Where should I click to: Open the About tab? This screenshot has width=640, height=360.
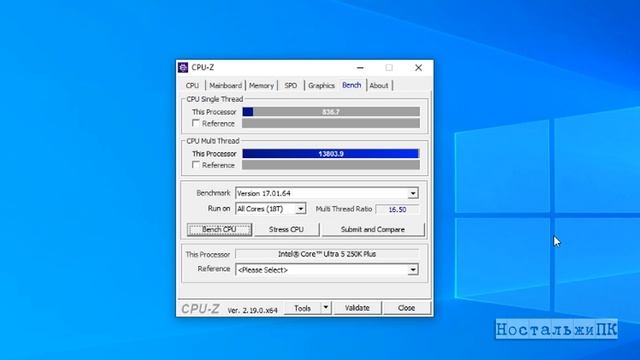pos(379,86)
